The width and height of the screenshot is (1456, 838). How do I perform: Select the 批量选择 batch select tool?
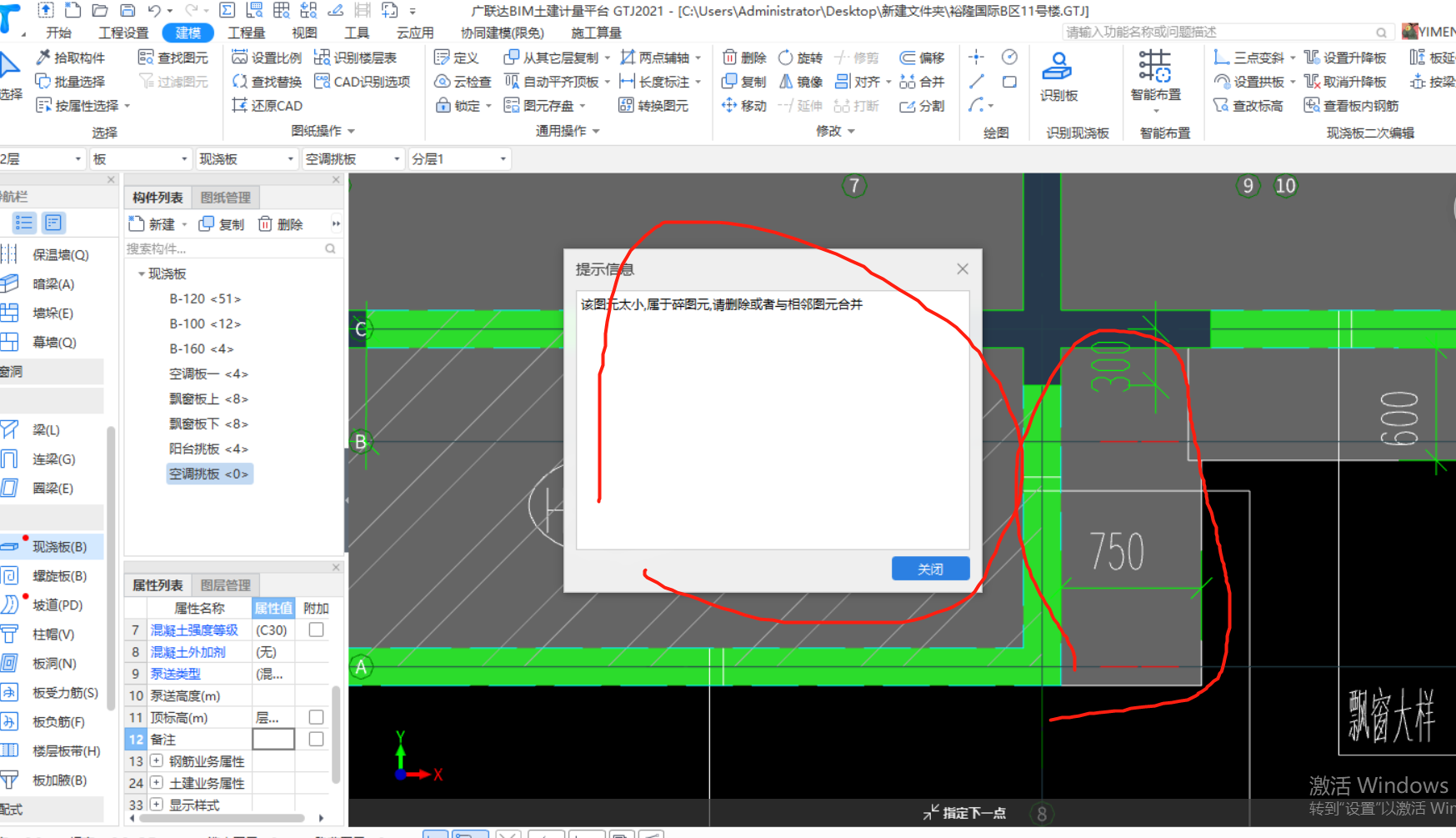coord(71,82)
